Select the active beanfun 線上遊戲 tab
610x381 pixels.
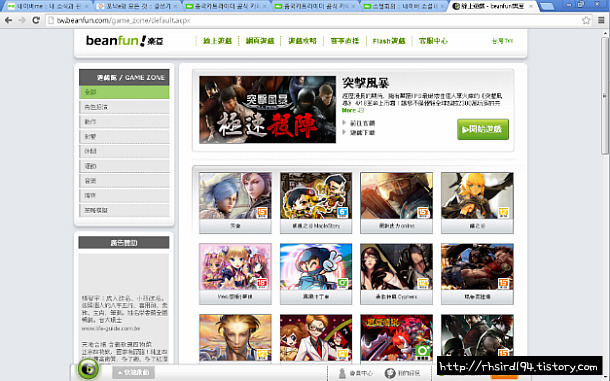click(492, 6)
